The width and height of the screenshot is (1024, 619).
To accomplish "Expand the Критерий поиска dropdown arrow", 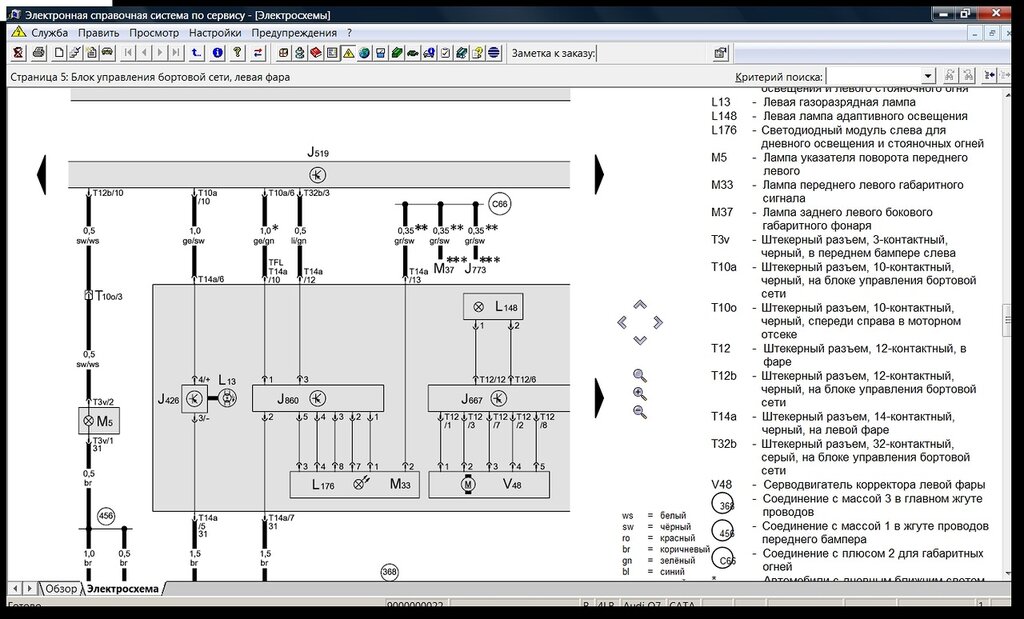I will (928, 76).
